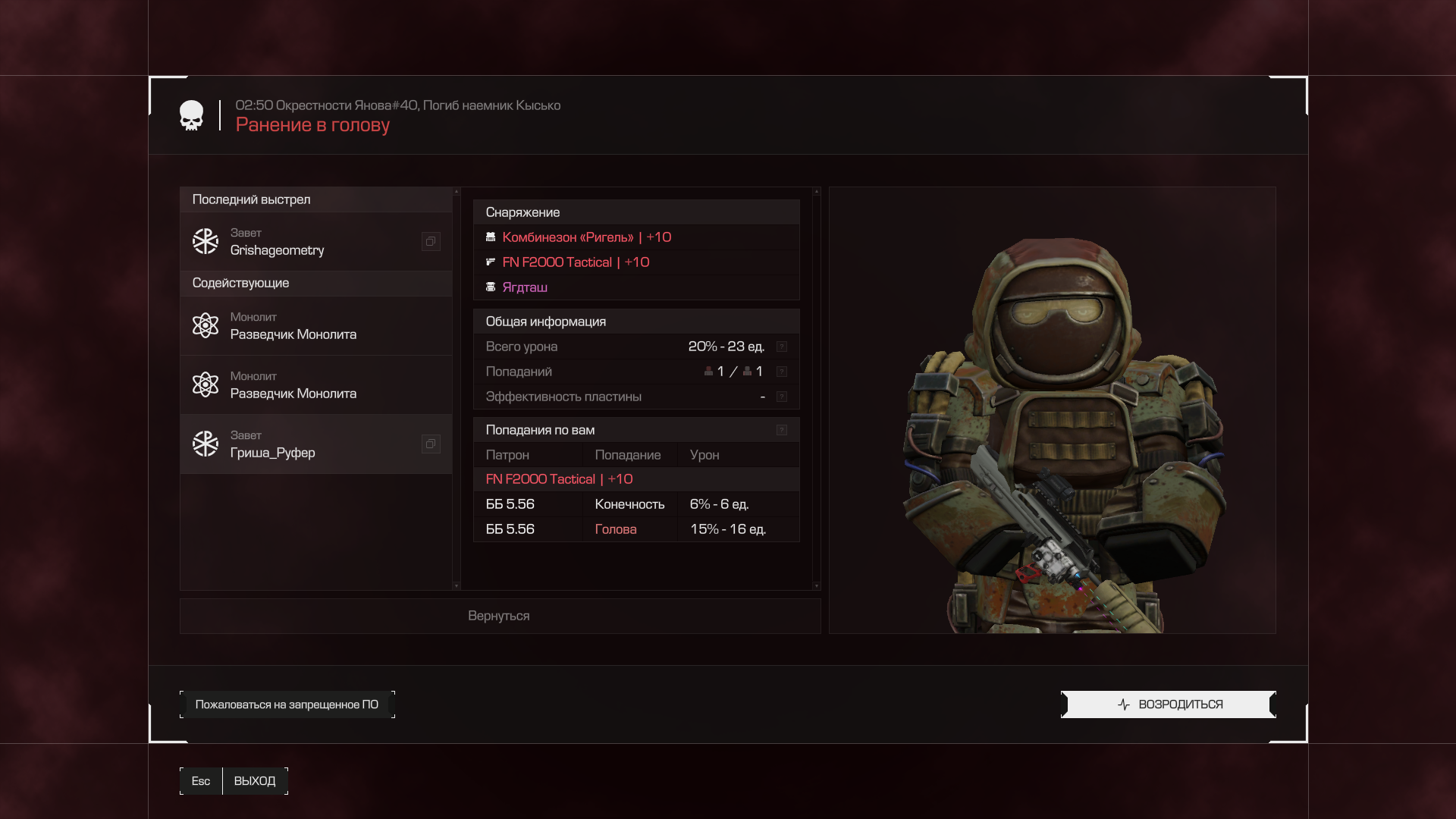Click Урон column header
Viewport: 1456px width, 819px height.
tap(704, 455)
